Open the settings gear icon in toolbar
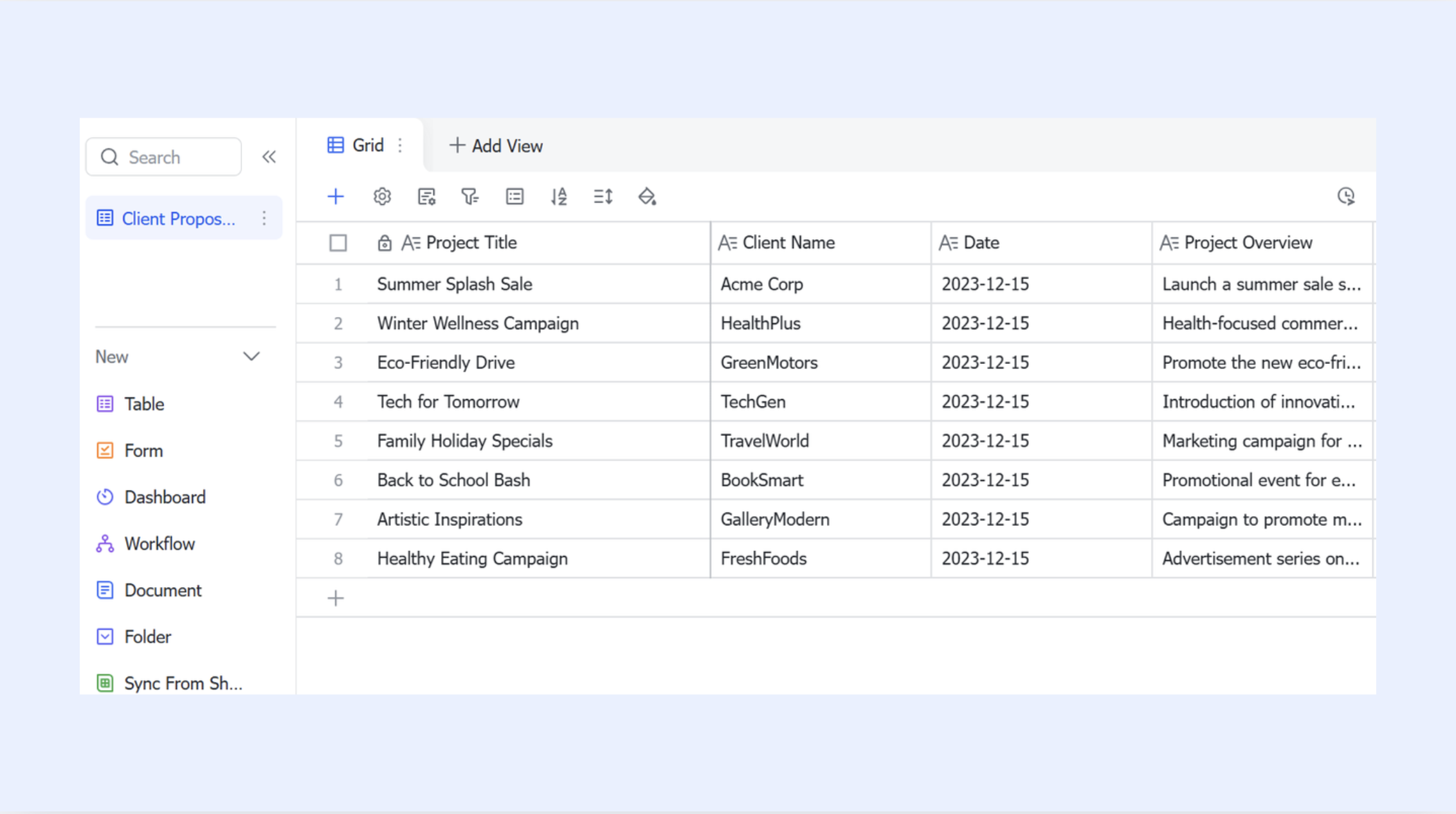This screenshot has width=1456, height=814. [x=382, y=196]
